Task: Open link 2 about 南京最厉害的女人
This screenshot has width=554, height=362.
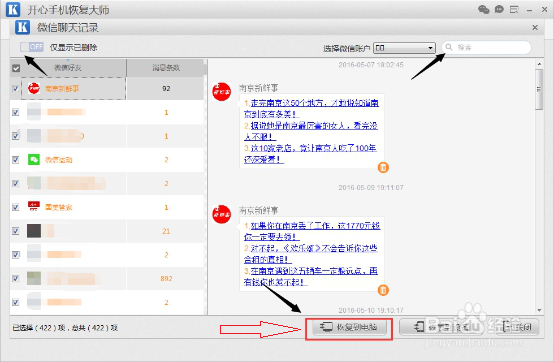Action: [311, 131]
